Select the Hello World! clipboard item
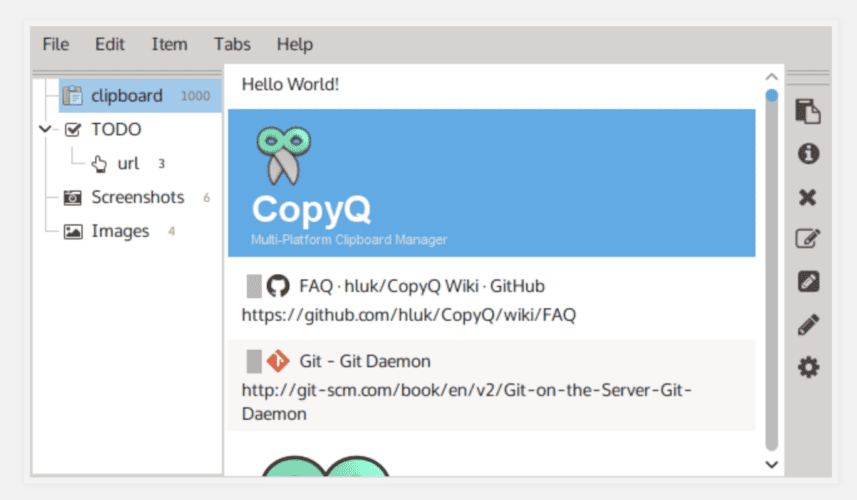857x500 pixels. [492, 85]
